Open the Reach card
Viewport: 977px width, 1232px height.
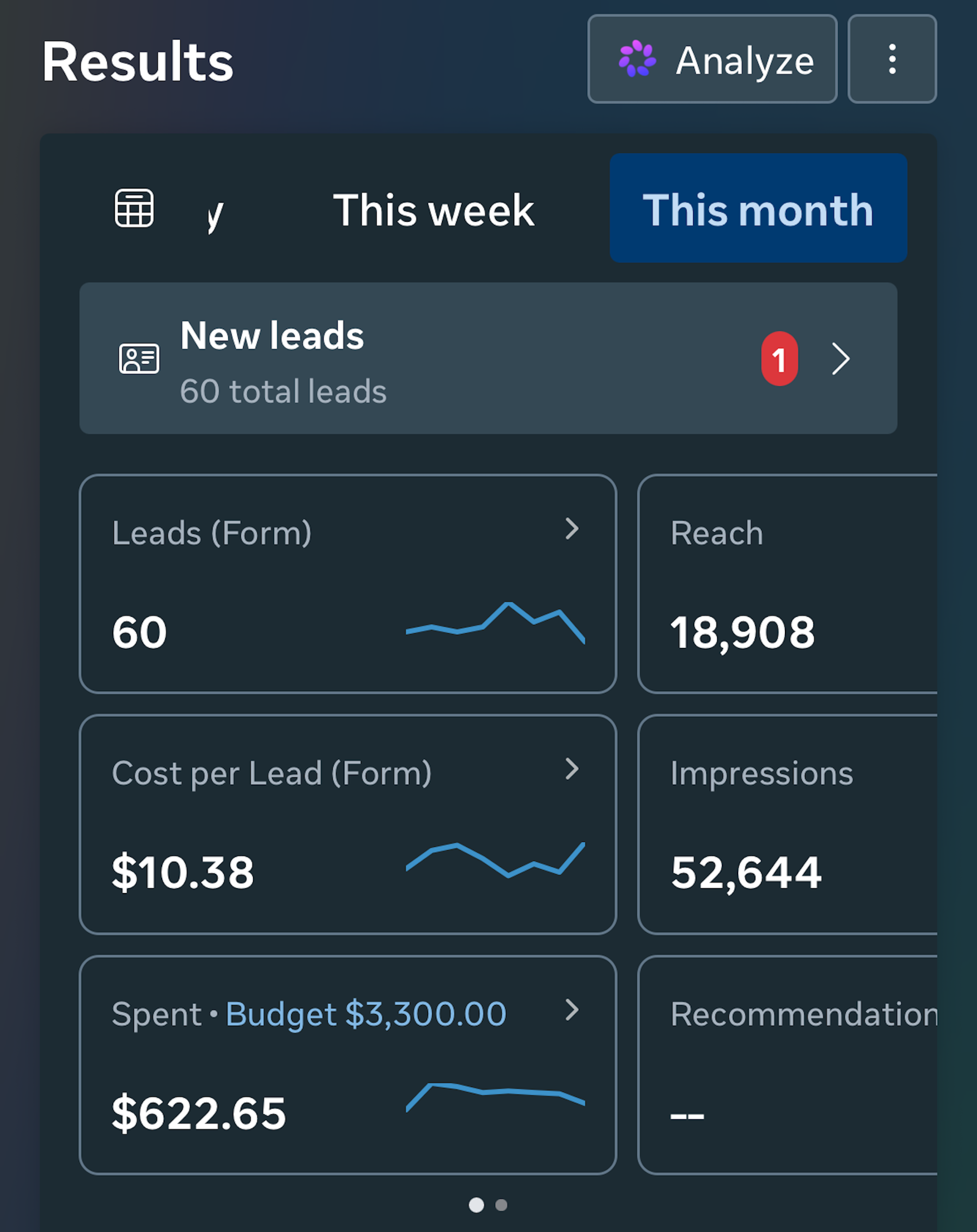pyautogui.click(x=787, y=584)
